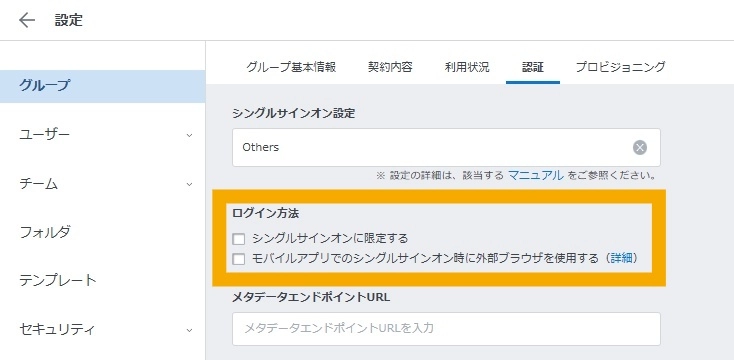Switch to プロビジョニング tab
The height and width of the screenshot is (360, 734).
pos(620,67)
